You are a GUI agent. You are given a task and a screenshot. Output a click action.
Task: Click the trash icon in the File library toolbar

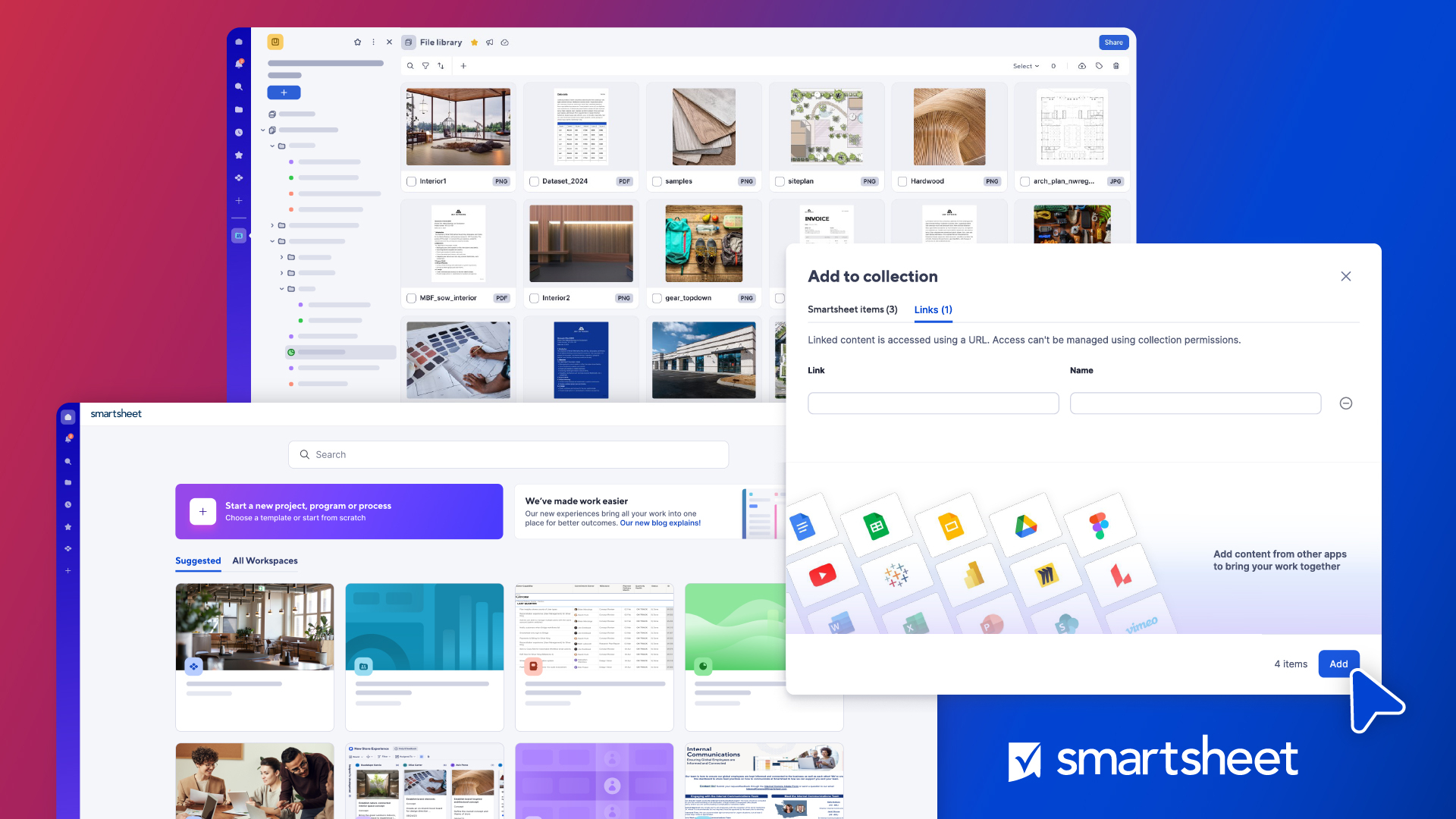[1116, 66]
